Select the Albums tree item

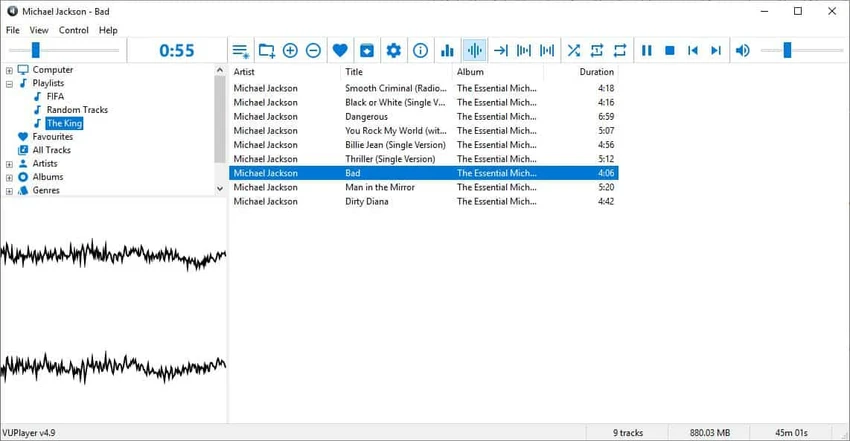48,177
